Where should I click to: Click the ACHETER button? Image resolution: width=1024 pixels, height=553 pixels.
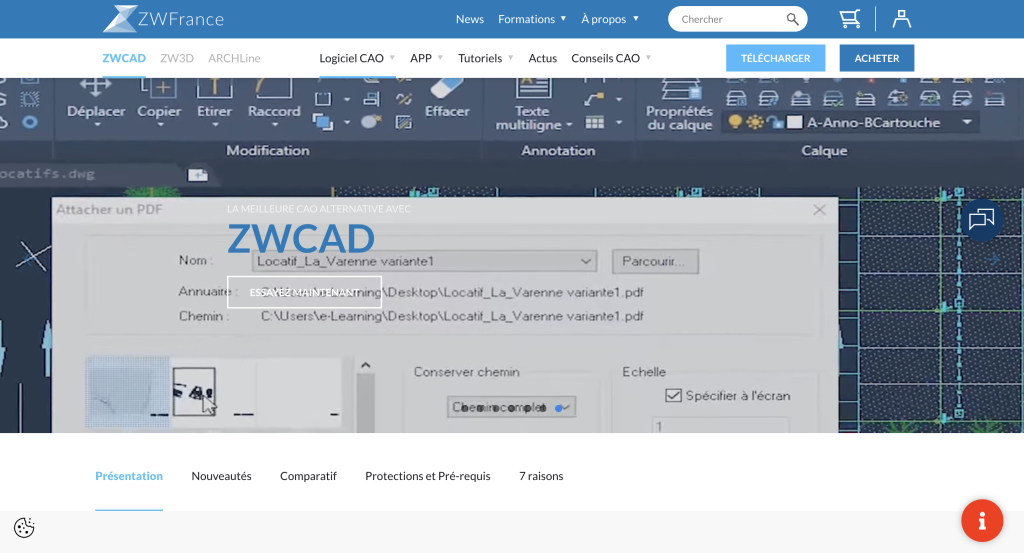(876, 58)
